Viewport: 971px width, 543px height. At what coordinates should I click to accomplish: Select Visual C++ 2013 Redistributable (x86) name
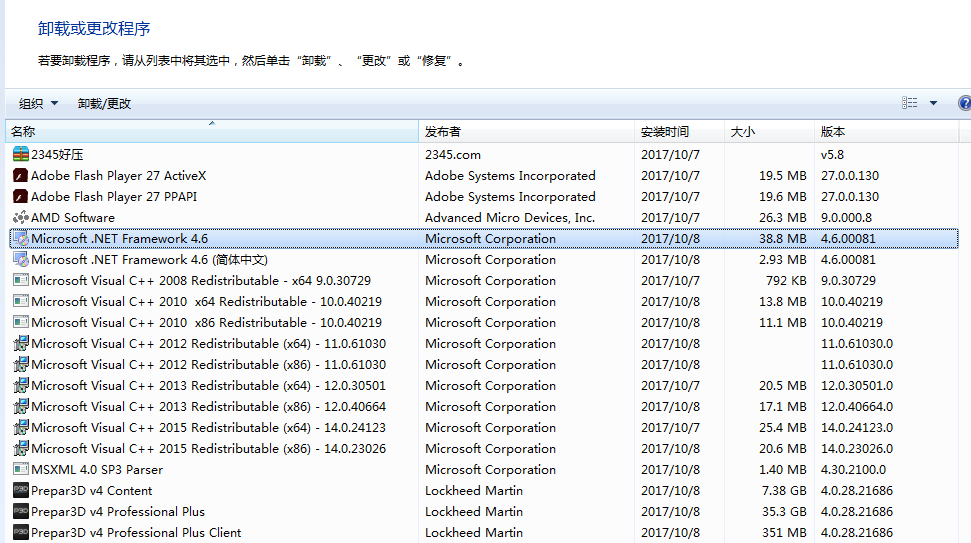[208, 407]
